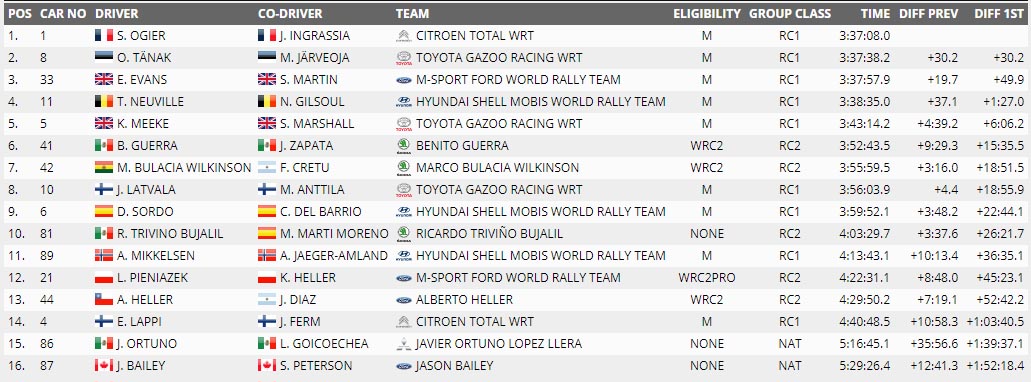Open driver J. Latvala's entry
The height and width of the screenshot is (382, 1031).
[145, 190]
